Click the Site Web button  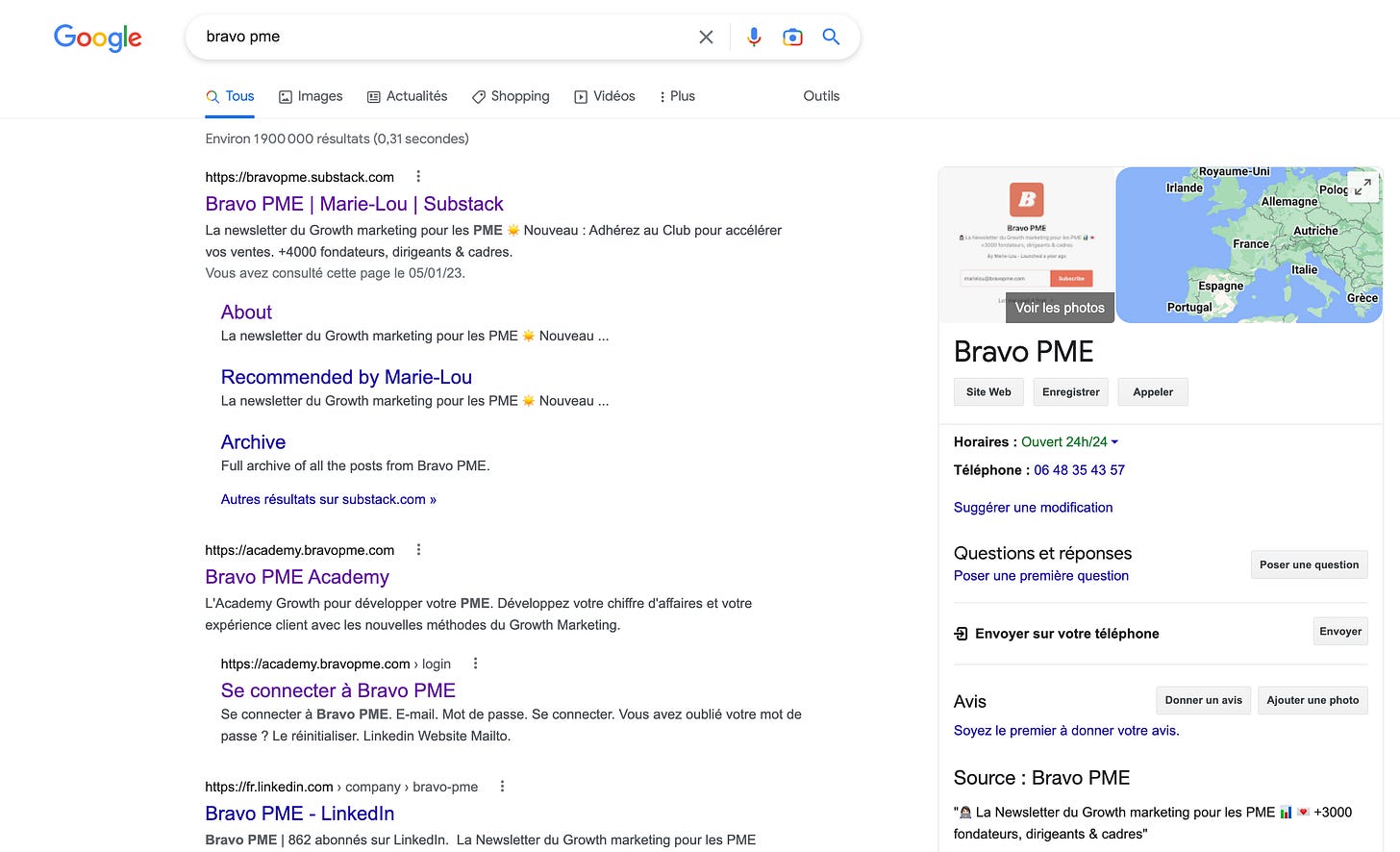[988, 391]
